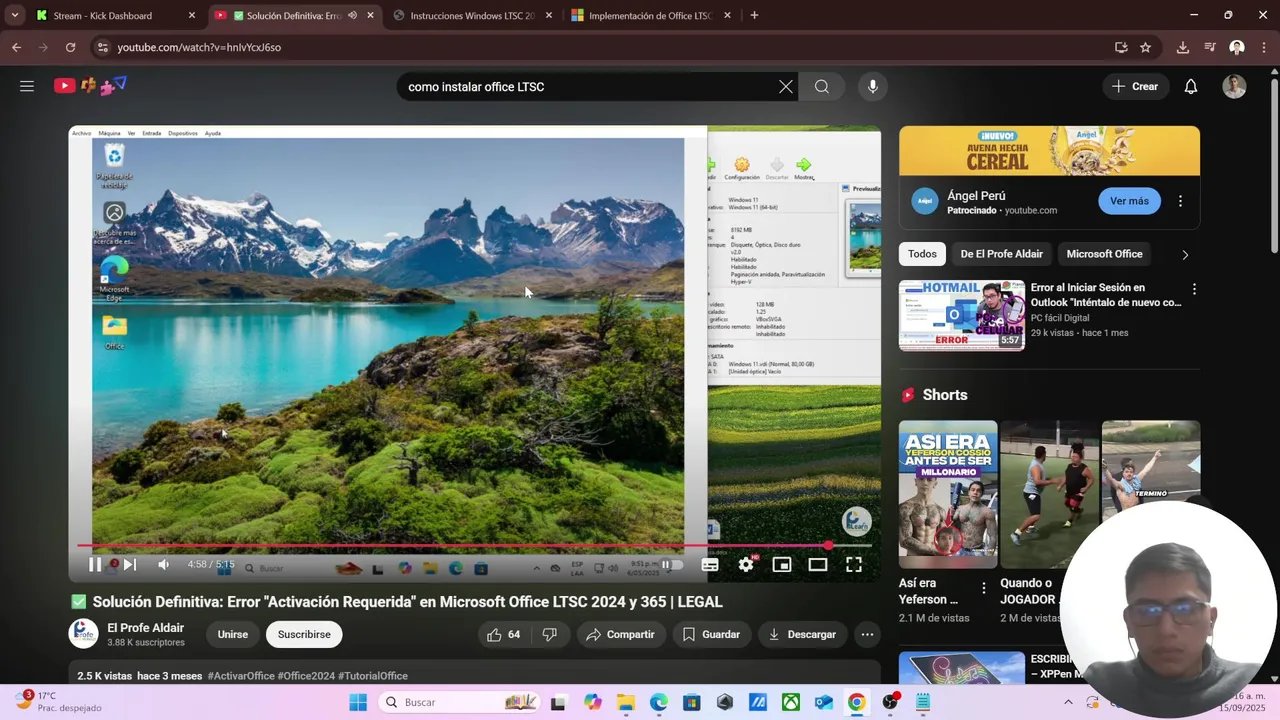Open the Crear menu

(x=1136, y=87)
